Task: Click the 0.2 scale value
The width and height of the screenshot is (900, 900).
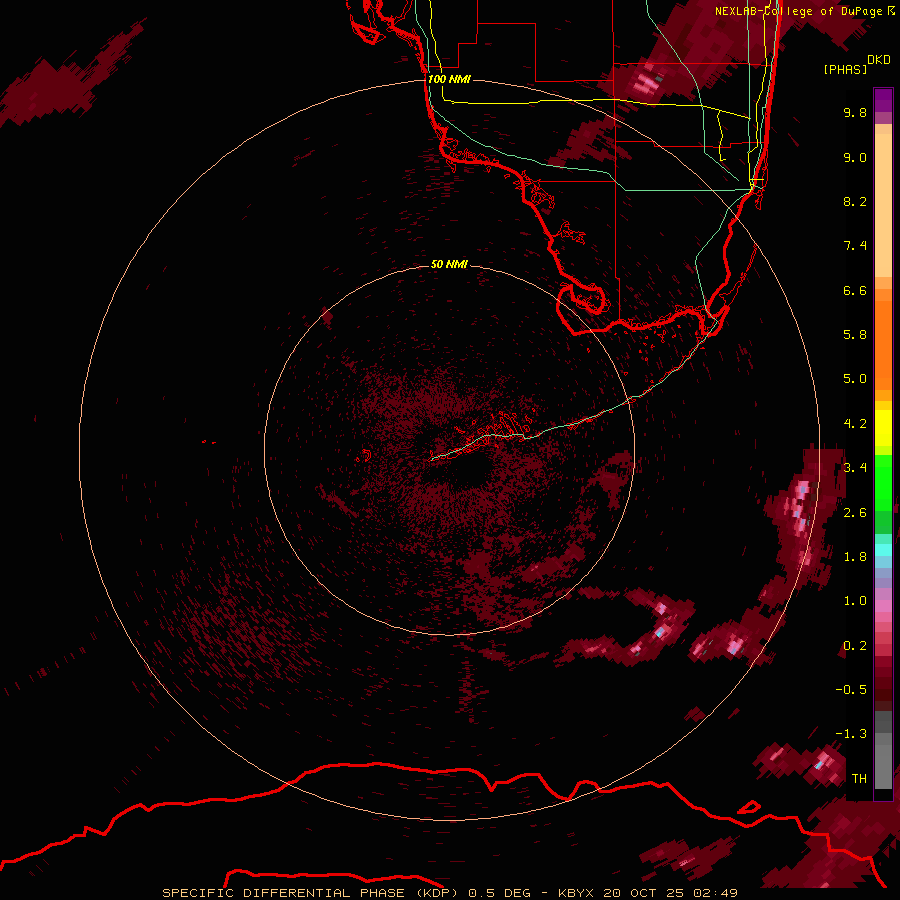Action: 855,646
